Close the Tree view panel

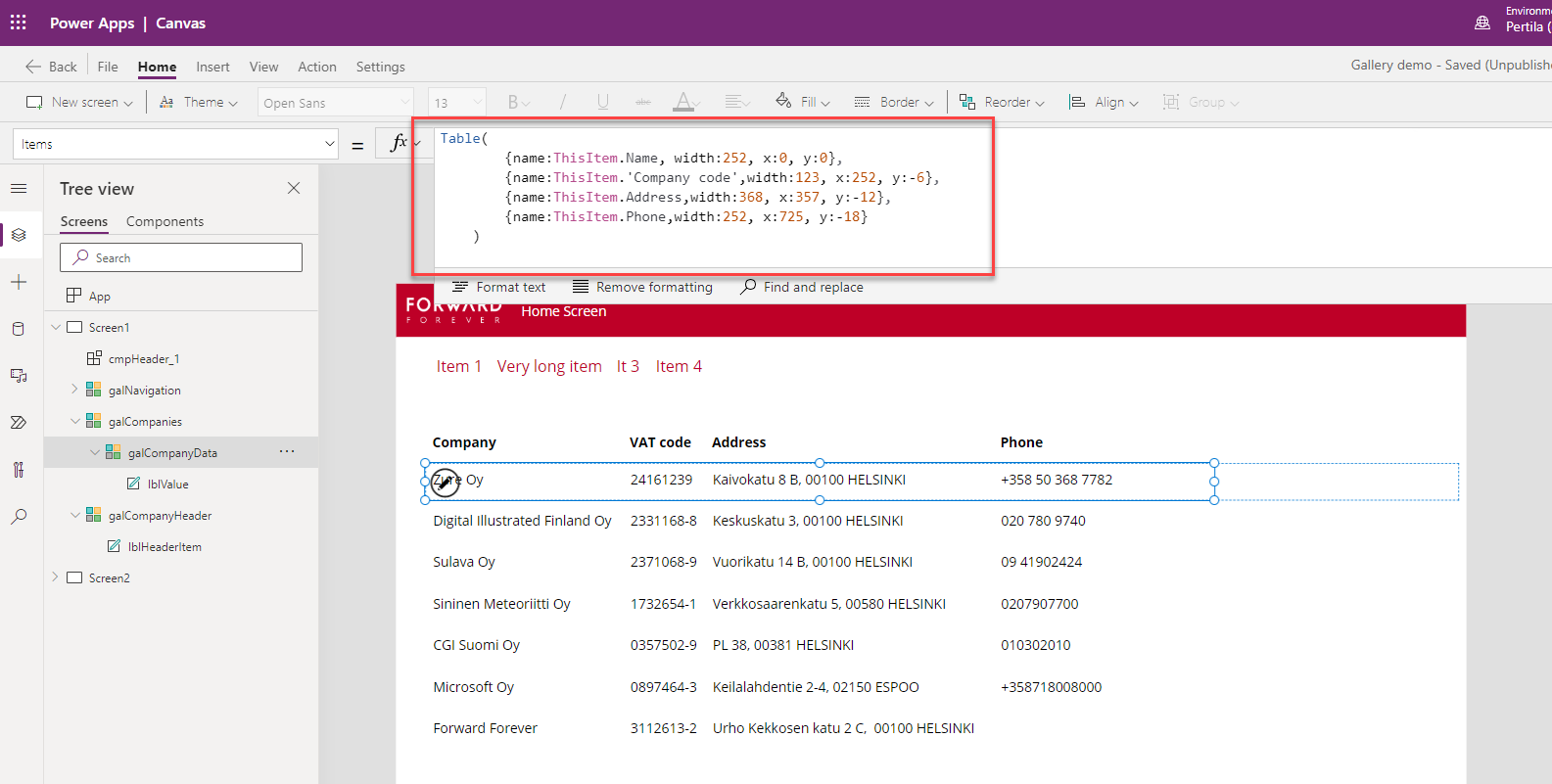click(x=294, y=188)
